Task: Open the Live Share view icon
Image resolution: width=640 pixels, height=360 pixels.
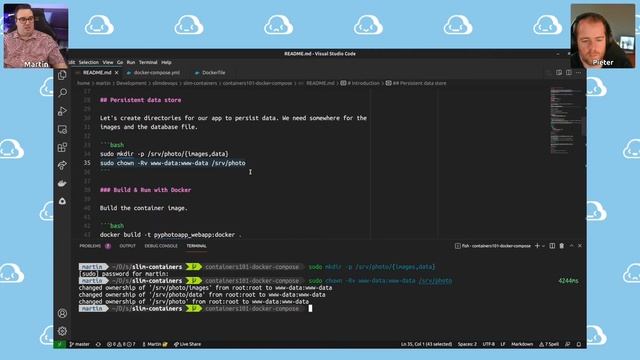Action: click(62, 165)
